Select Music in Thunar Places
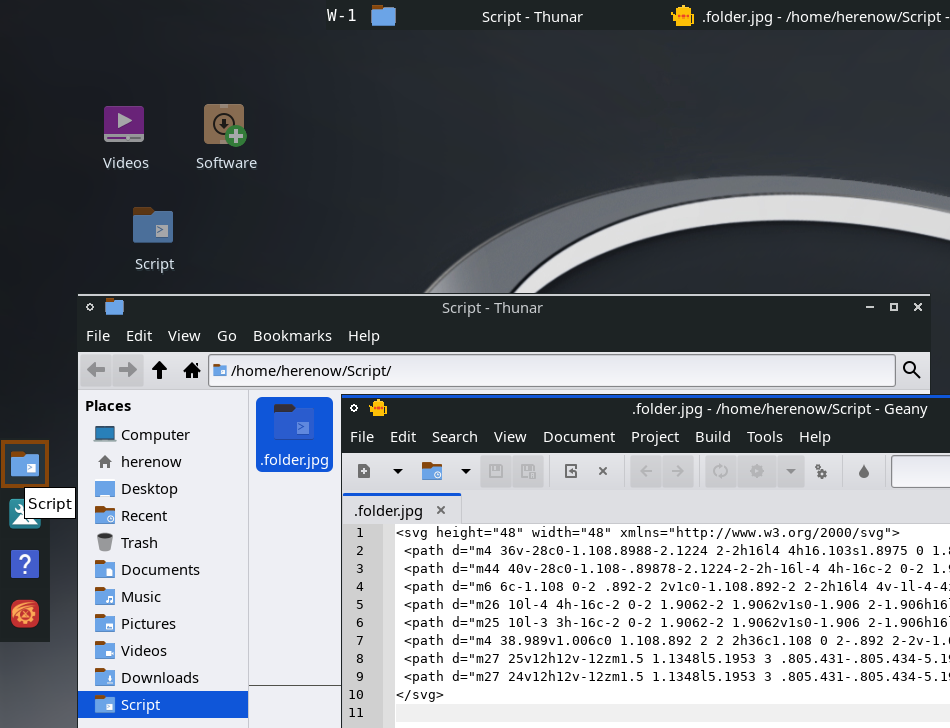 click(163, 597)
